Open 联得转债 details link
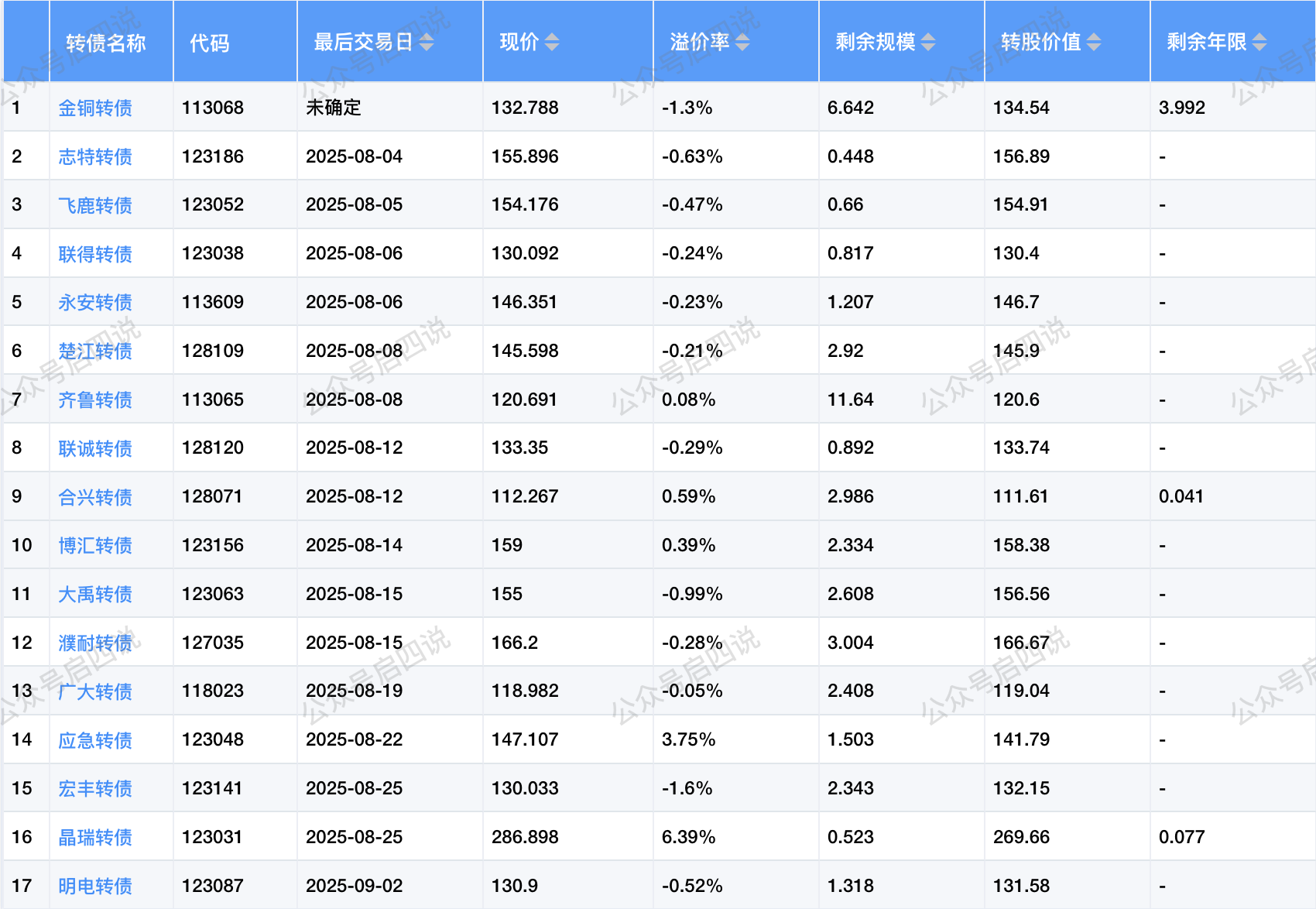The height and width of the screenshot is (909, 1316). point(95,254)
